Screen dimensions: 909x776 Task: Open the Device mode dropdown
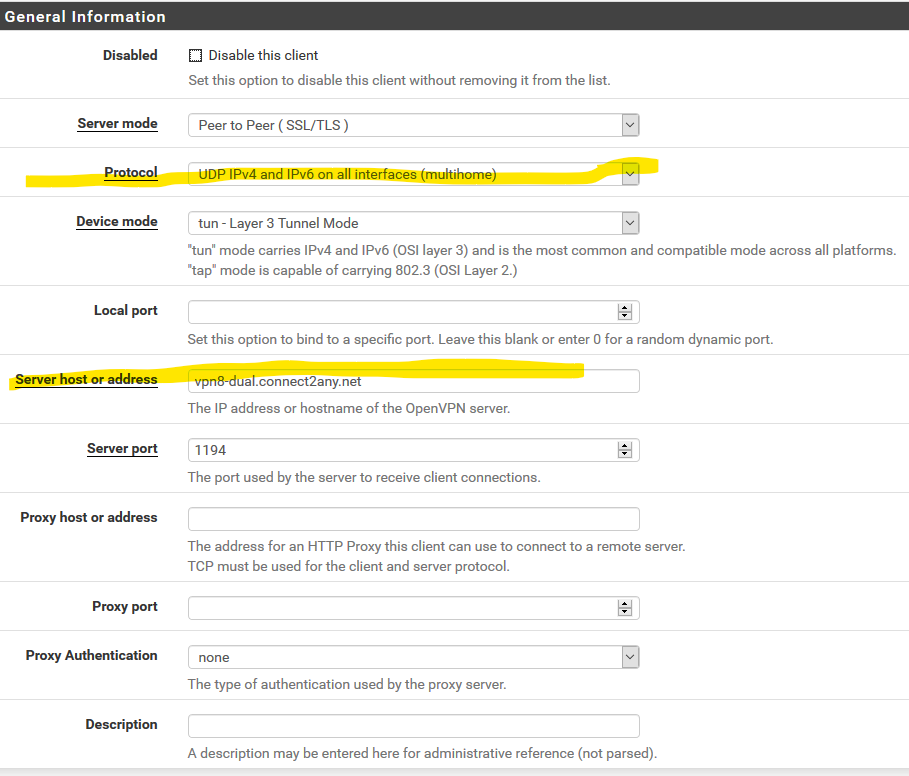pos(413,223)
